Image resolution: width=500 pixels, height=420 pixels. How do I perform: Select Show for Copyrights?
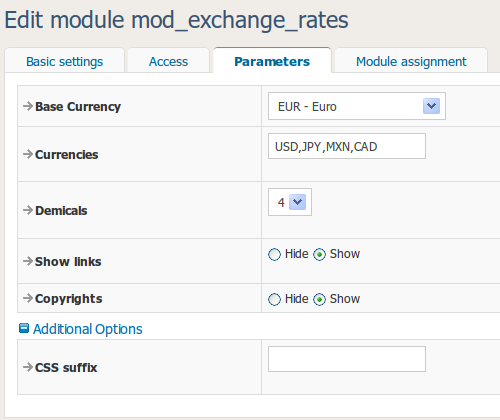pyautogui.click(x=319, y=299)
